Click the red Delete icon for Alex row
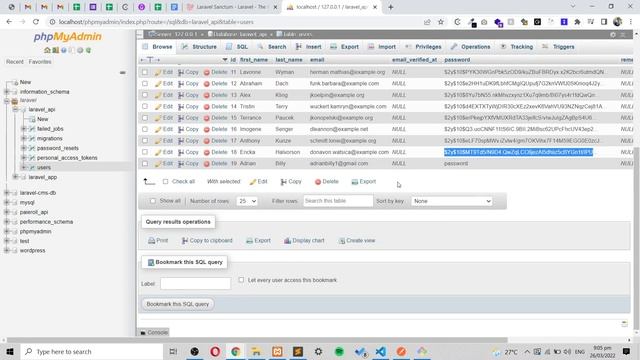Image resolution: width=640 pixels, height=360 pixels. point(207,95)
